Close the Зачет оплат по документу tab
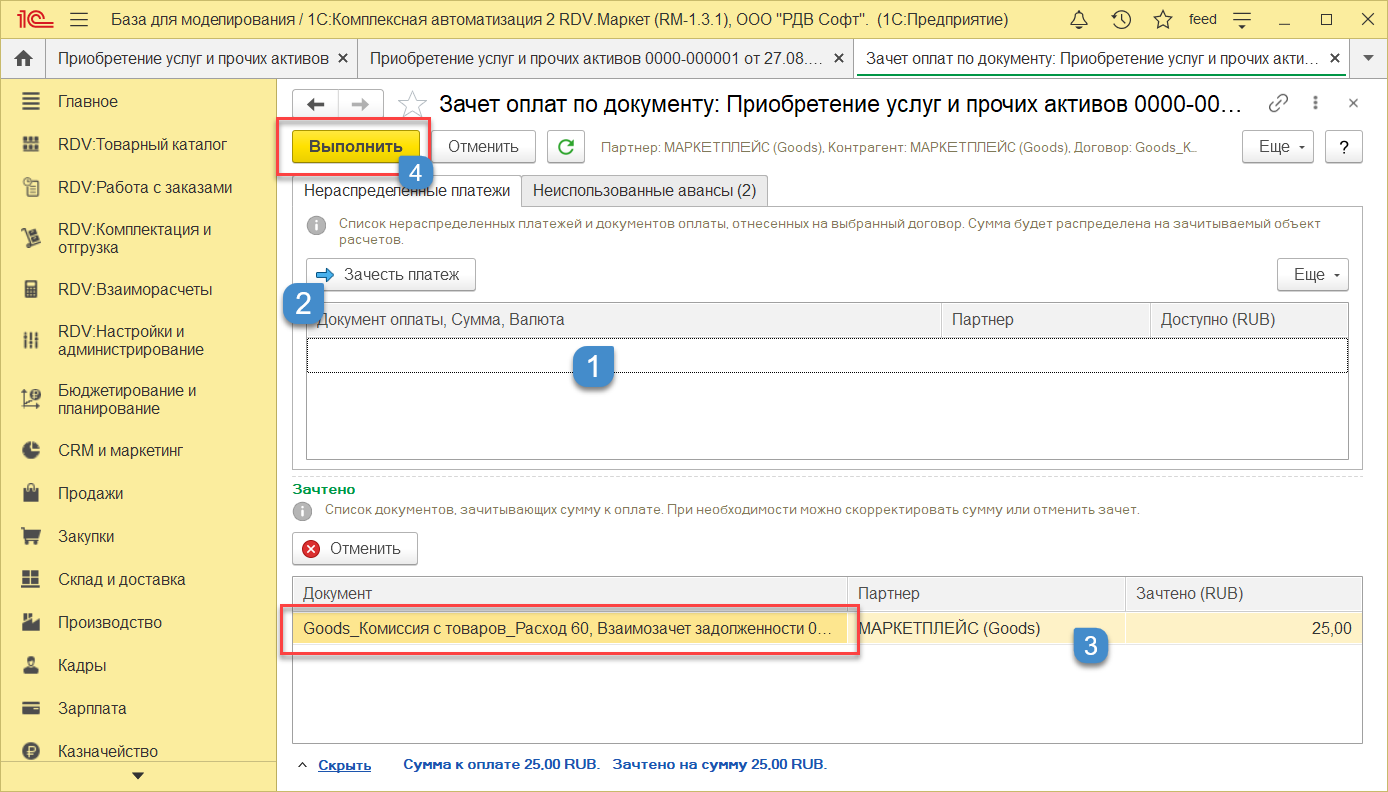This screenshot has width=1388, height=792. coord(1333,59)
